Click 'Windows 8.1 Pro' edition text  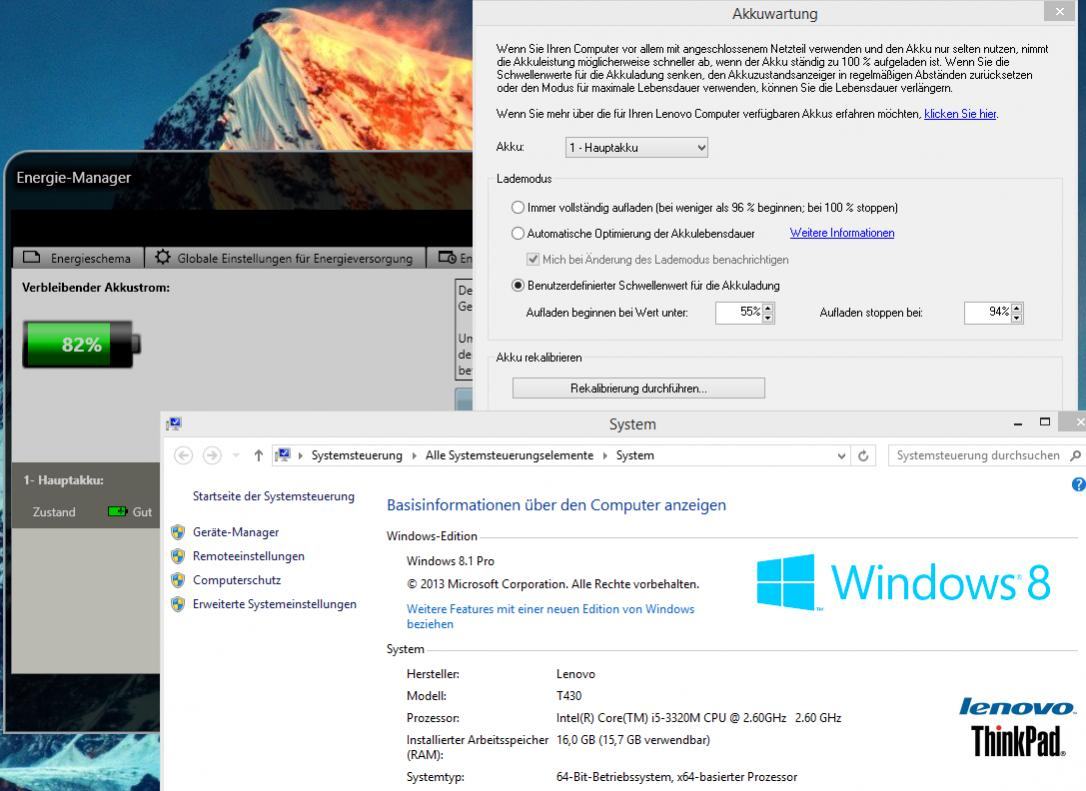click(450, 561)
